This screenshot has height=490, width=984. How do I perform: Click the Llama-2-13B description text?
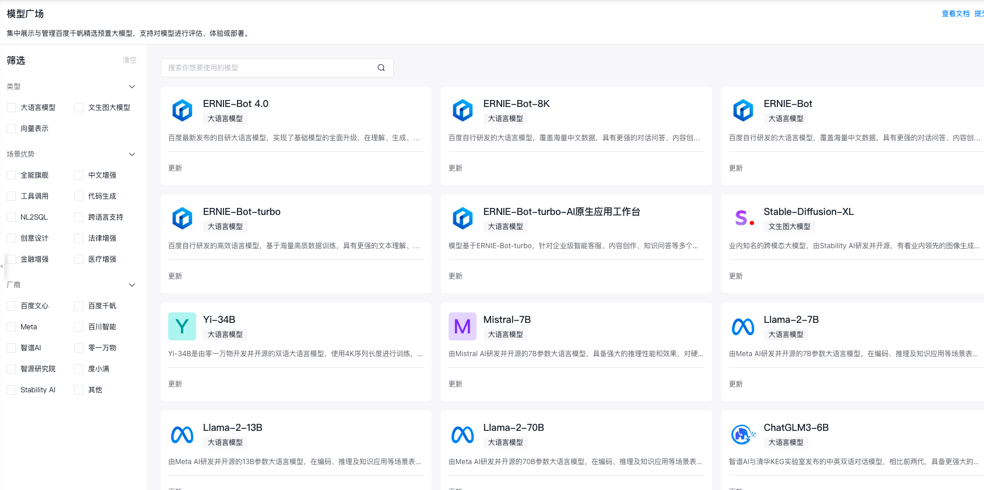pyautogui.click(x=294, y=462)
